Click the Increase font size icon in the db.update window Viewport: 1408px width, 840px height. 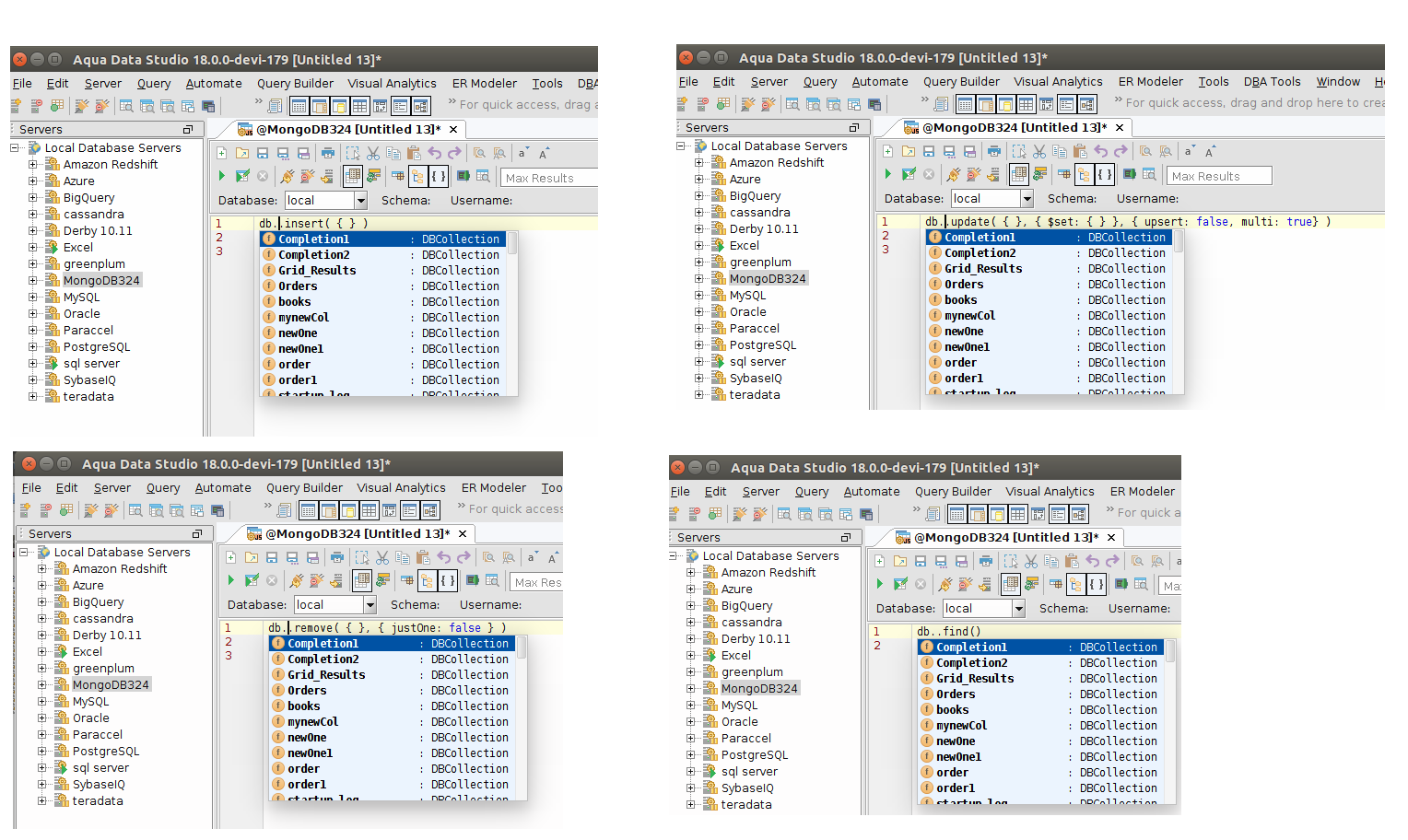(x=1210, y=151)
